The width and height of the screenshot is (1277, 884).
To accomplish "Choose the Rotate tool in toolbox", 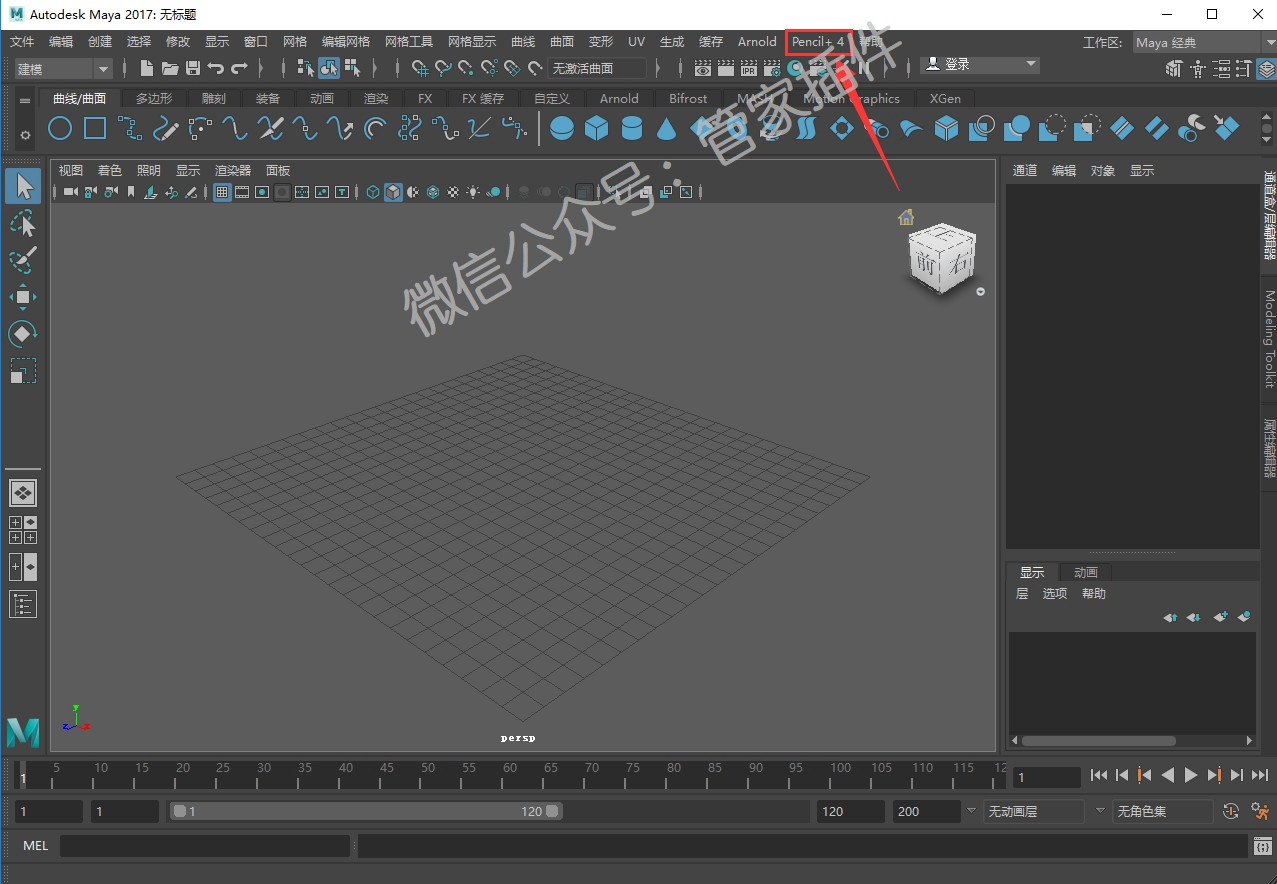I will click(x=23, y=334).
